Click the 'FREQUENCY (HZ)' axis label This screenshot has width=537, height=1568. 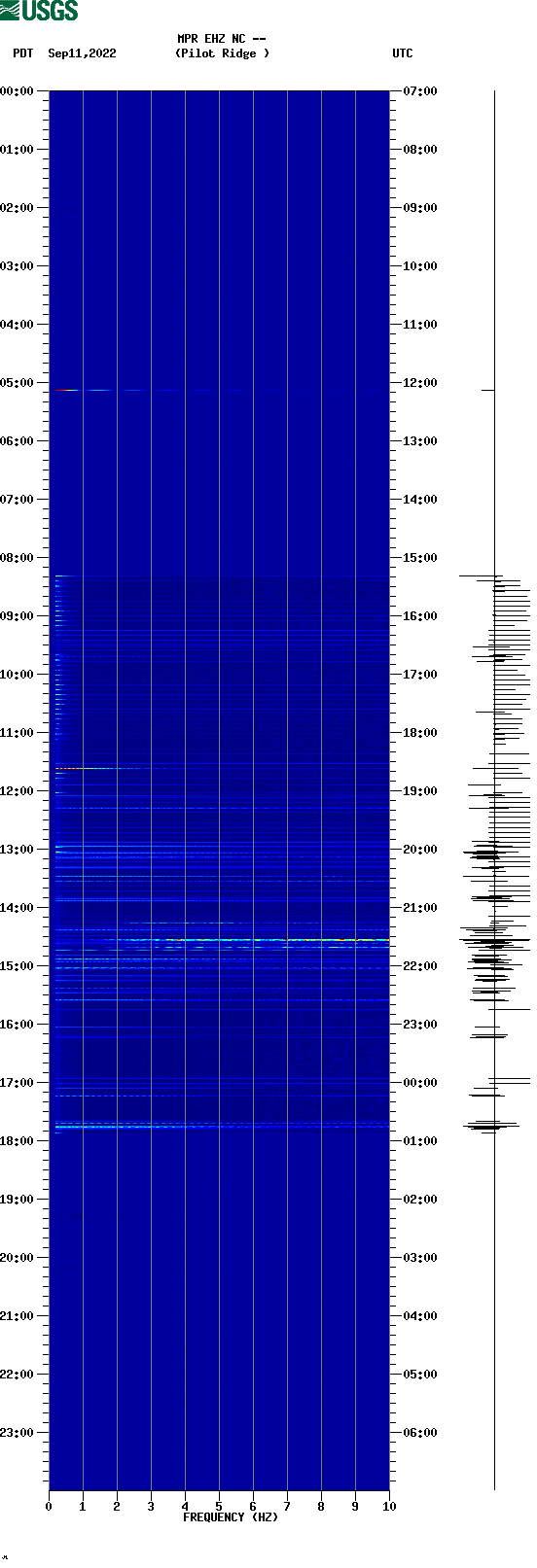click(231, 1517)
